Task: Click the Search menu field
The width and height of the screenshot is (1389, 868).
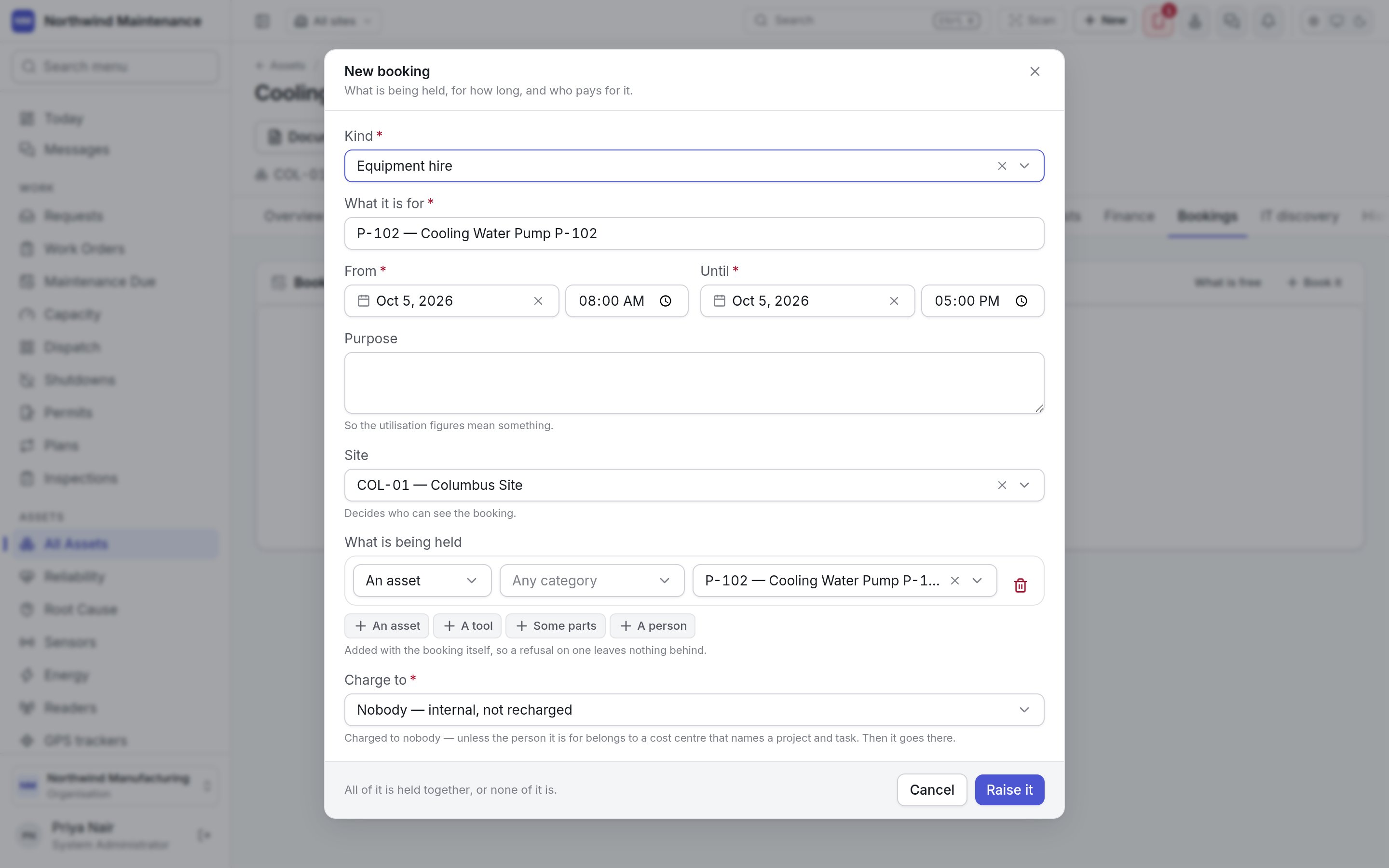Action: coord(115,67)
